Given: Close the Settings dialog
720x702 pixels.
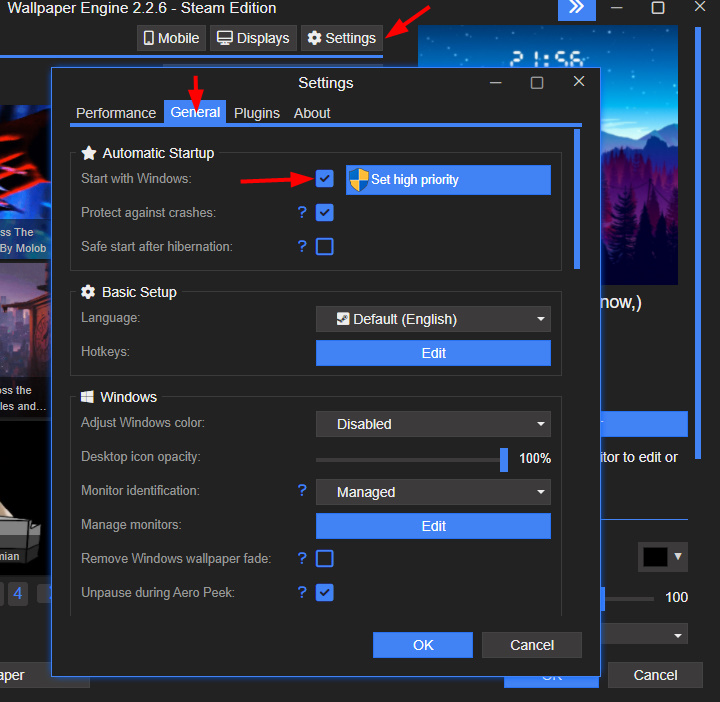Looking at the screenshot, I should coord(579,81).
